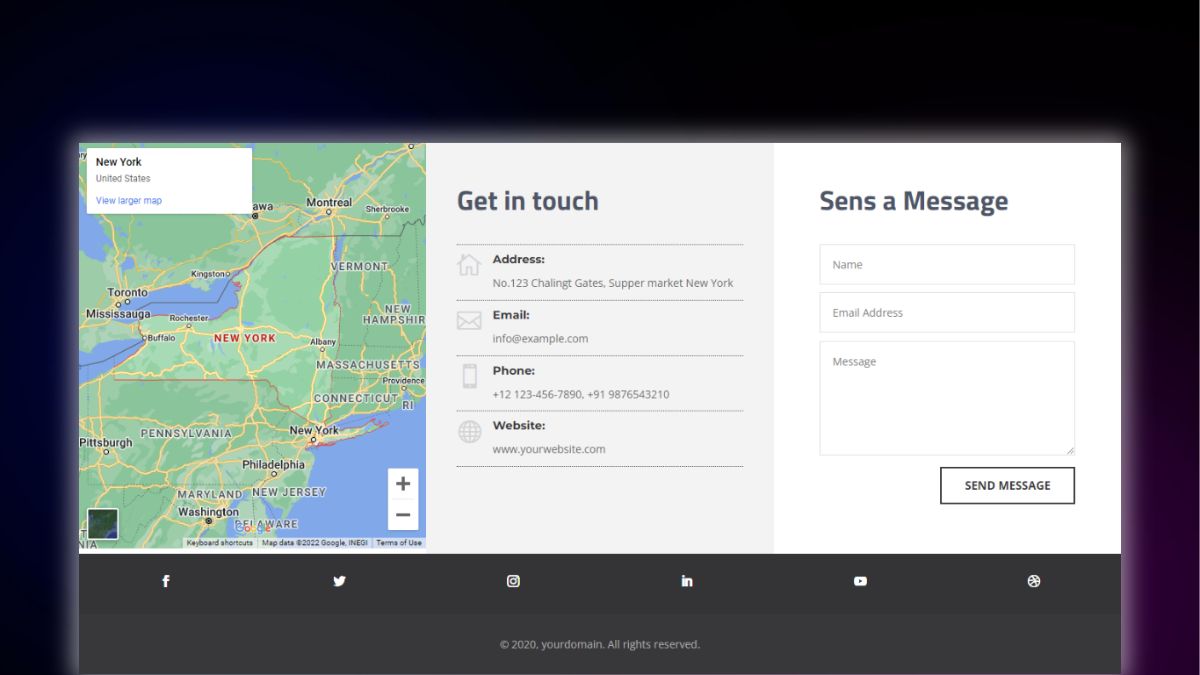
Task: Zoom in on the map
Action: point(403,484)
